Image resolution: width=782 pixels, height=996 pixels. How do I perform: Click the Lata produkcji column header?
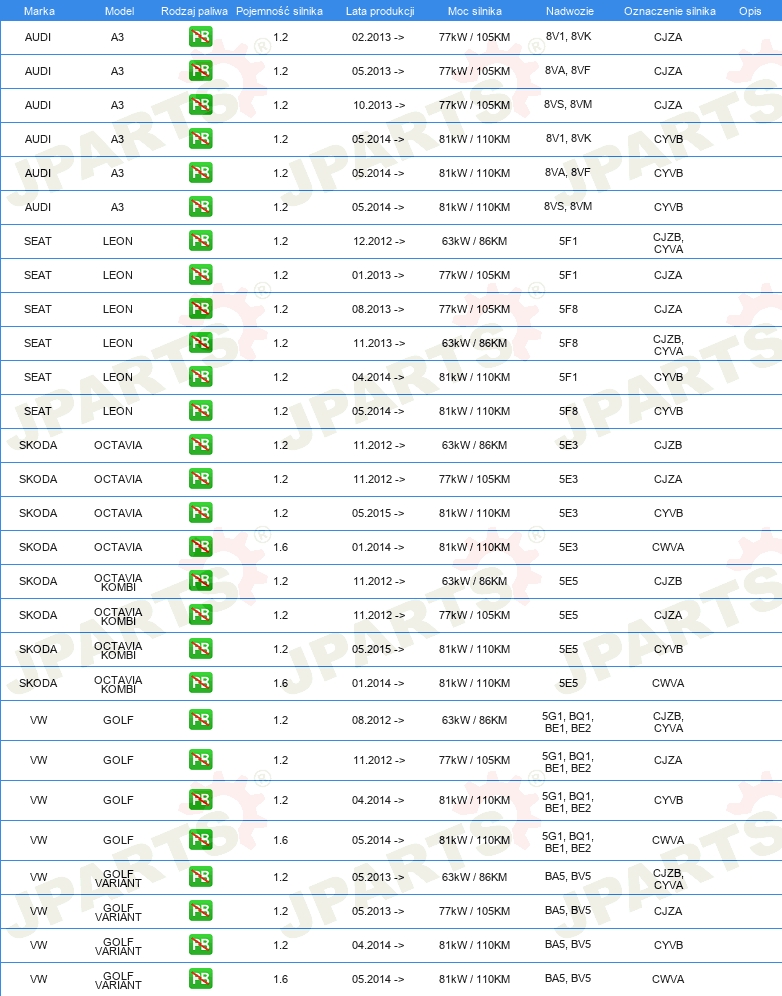coord(380,11)
